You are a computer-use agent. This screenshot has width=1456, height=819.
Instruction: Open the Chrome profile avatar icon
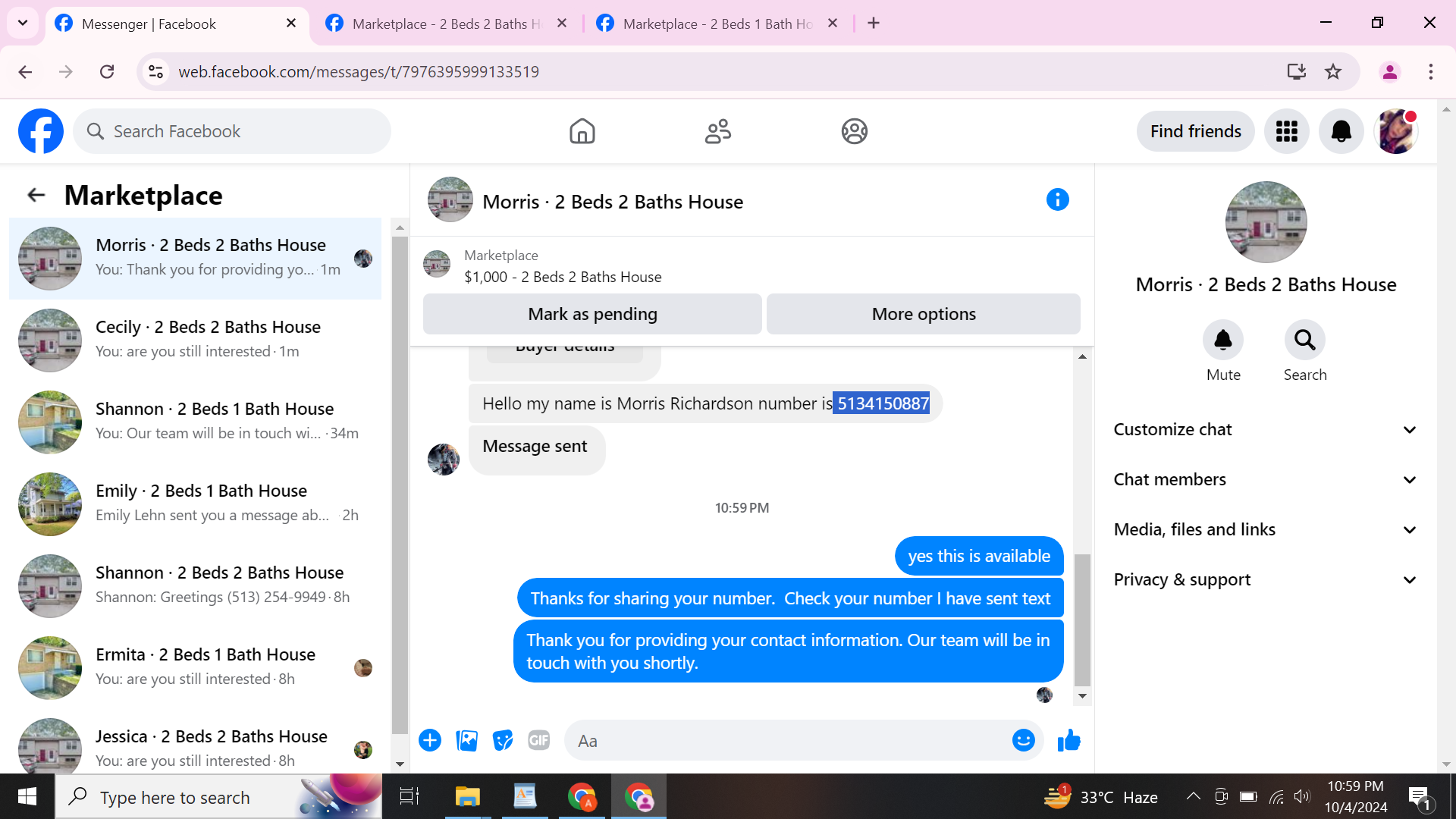point(1390,72)
